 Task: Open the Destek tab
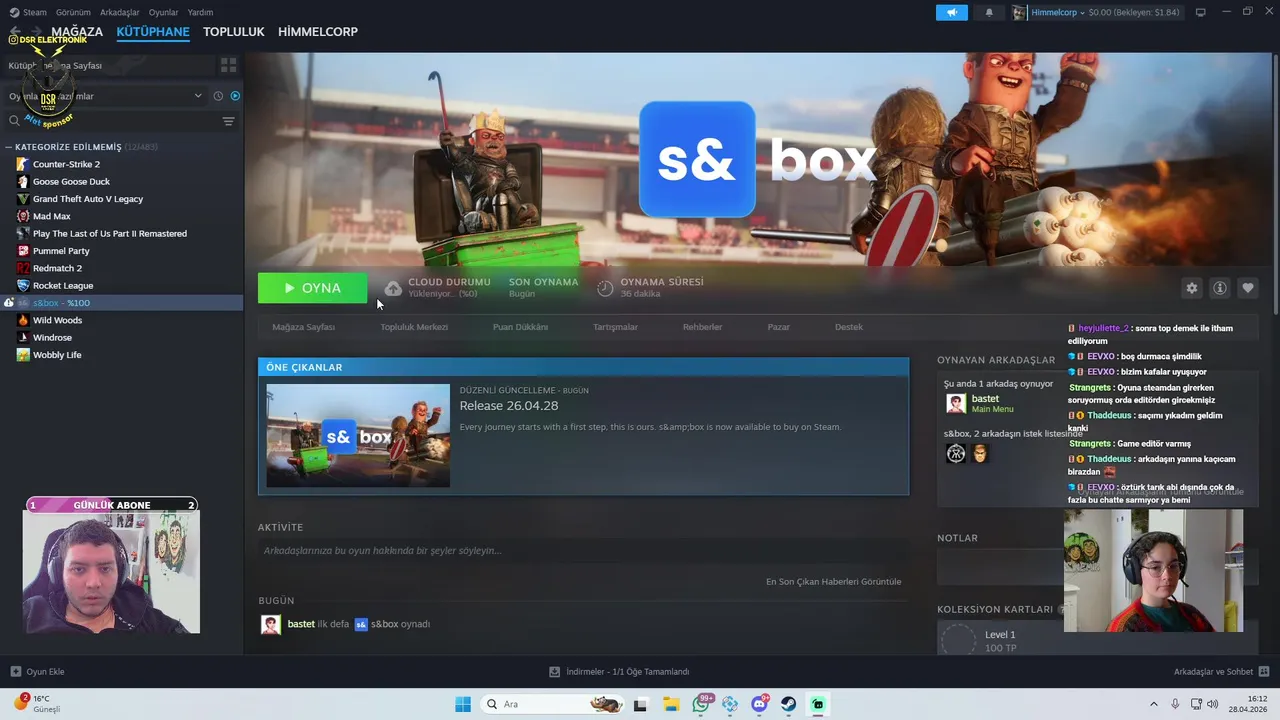[x=849, y=327]
